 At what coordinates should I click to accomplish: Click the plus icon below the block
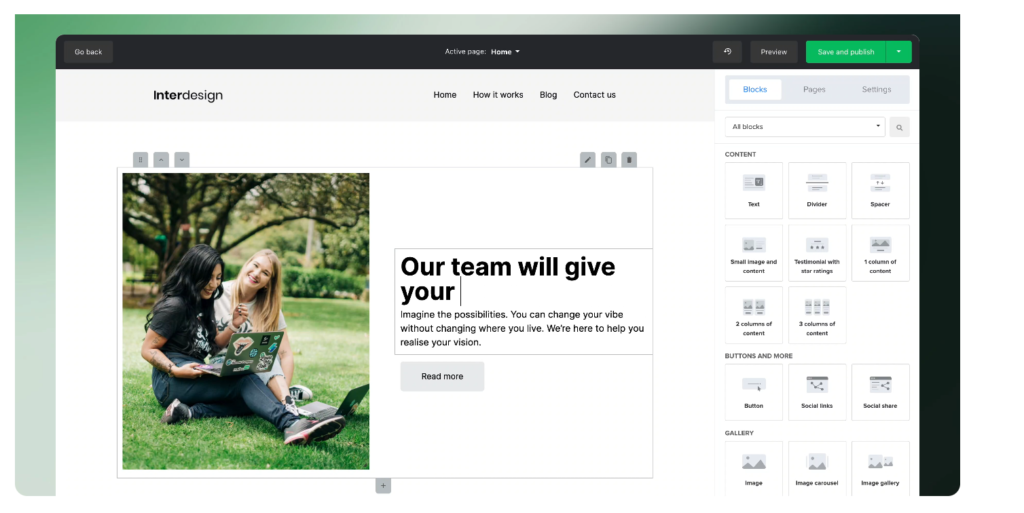[383, 486]
